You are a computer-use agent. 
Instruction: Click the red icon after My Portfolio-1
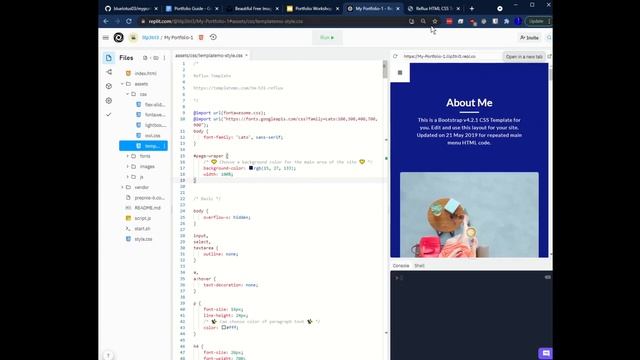[201, 38]
